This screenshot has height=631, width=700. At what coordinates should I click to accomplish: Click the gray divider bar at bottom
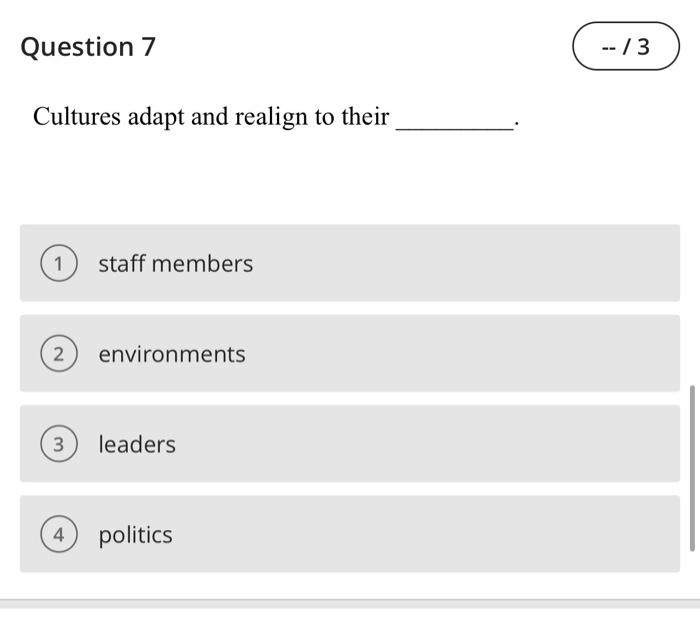[x=350, y=603]
